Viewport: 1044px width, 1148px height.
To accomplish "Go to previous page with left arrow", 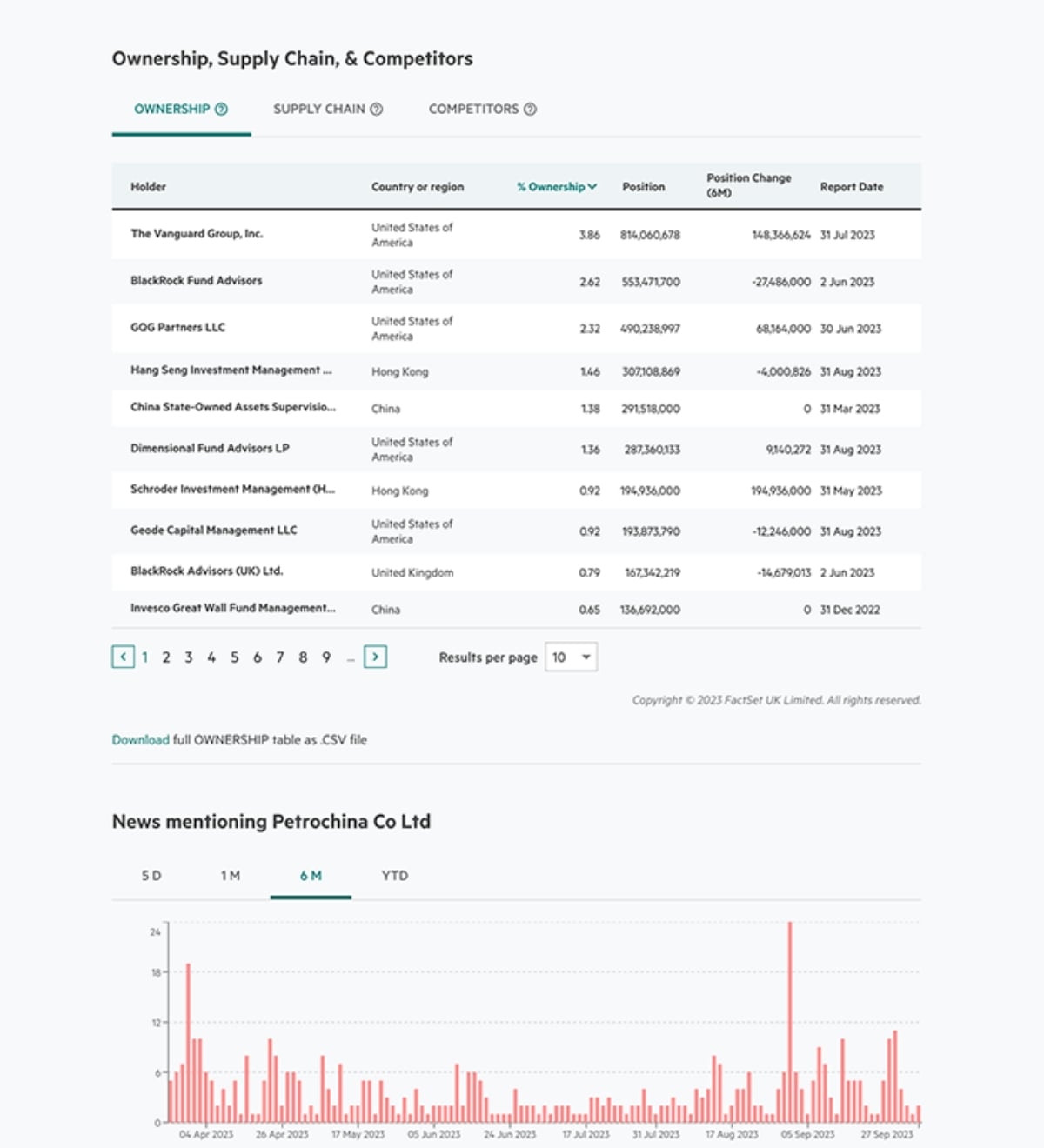I will pyautogui.click(x=124, y=657).
